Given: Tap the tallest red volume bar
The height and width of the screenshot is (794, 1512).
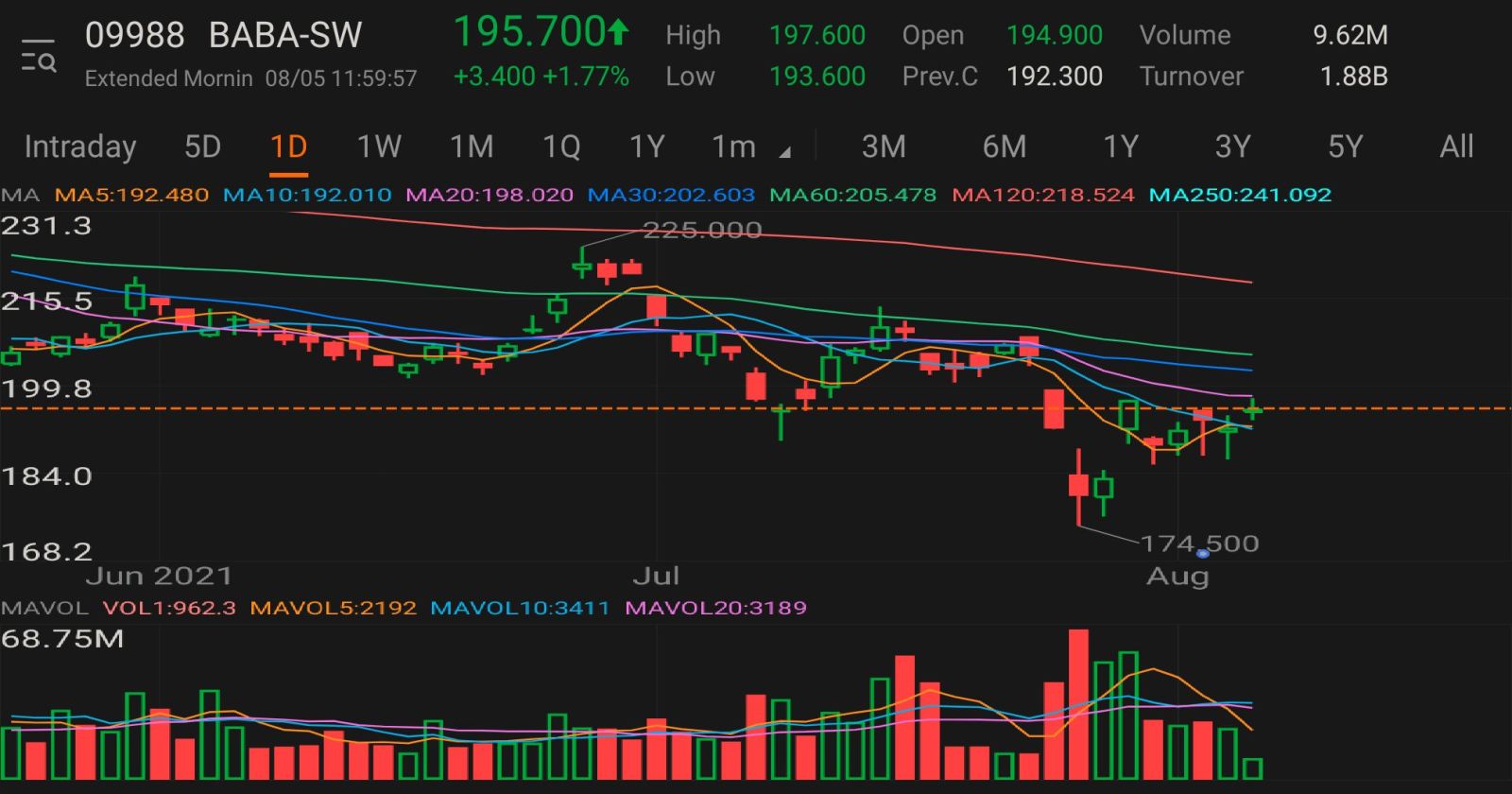Looking at the screenshot, I should [x=1078, y=704].
